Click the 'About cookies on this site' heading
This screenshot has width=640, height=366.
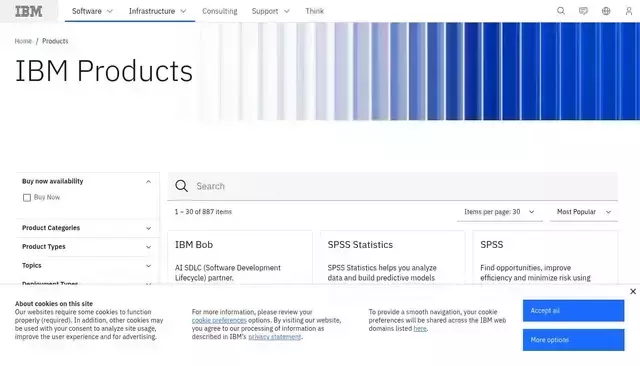(54, 304)
